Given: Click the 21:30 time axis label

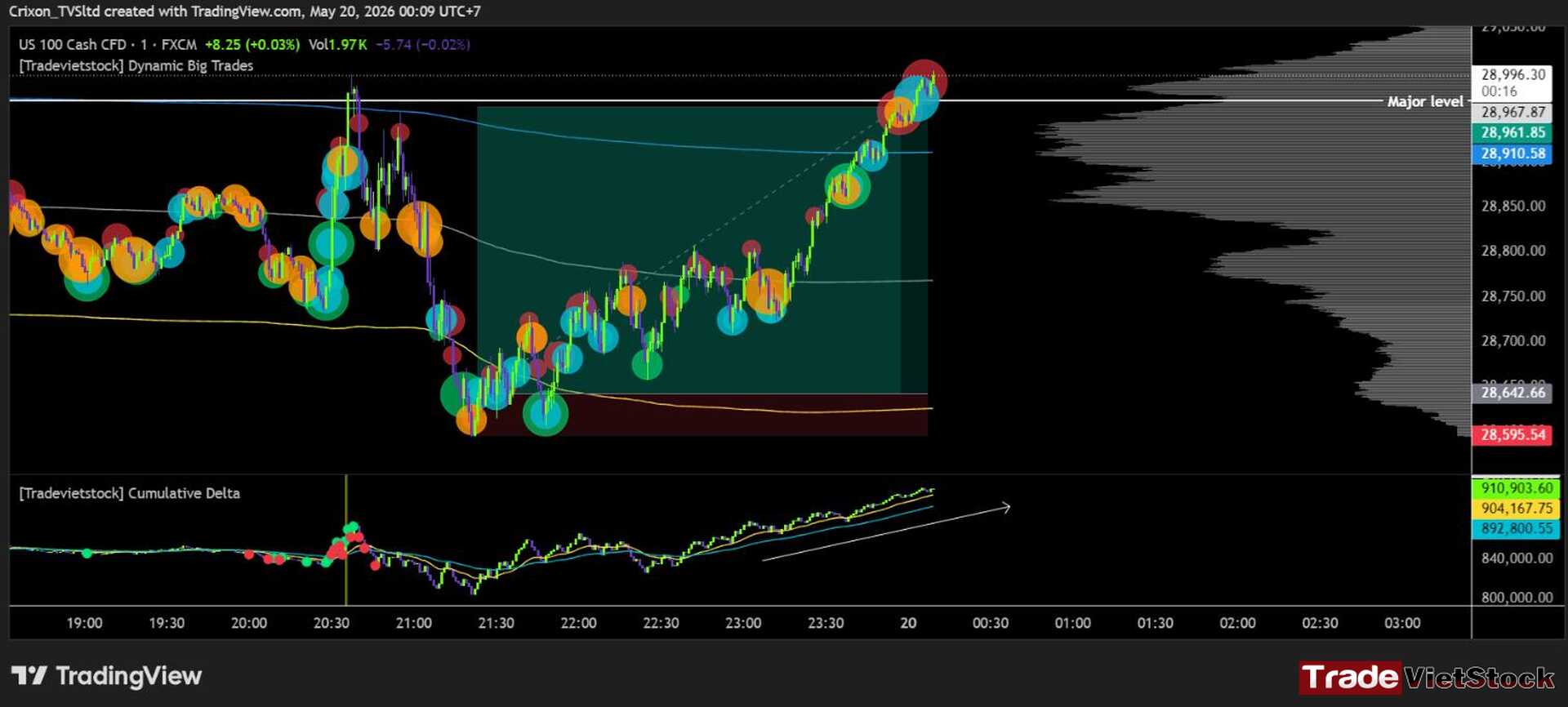Looking at the screenshot, I should [496, 623].
